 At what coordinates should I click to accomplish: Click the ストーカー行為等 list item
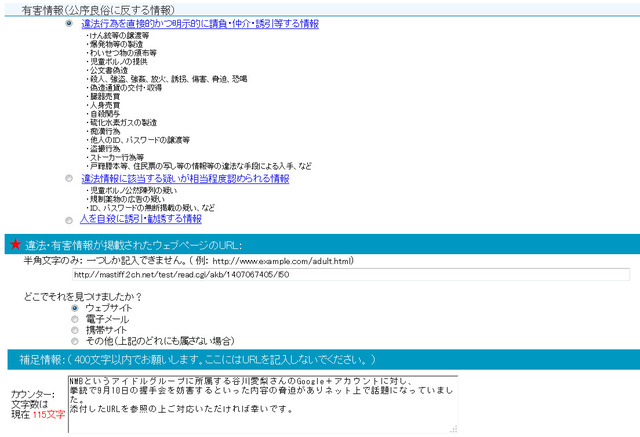[116, 157]
